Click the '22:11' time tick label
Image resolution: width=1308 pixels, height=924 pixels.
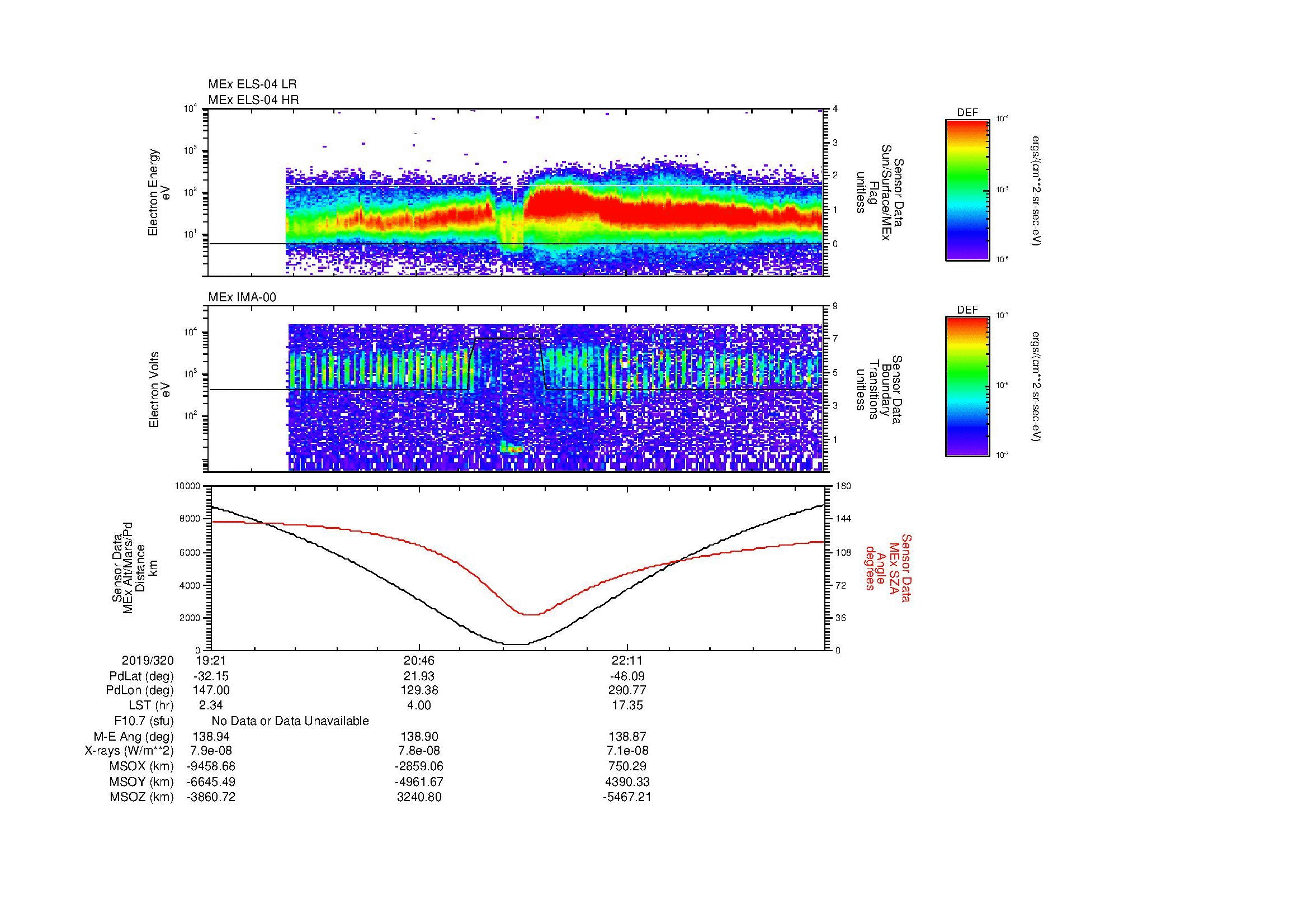[627, 661]
